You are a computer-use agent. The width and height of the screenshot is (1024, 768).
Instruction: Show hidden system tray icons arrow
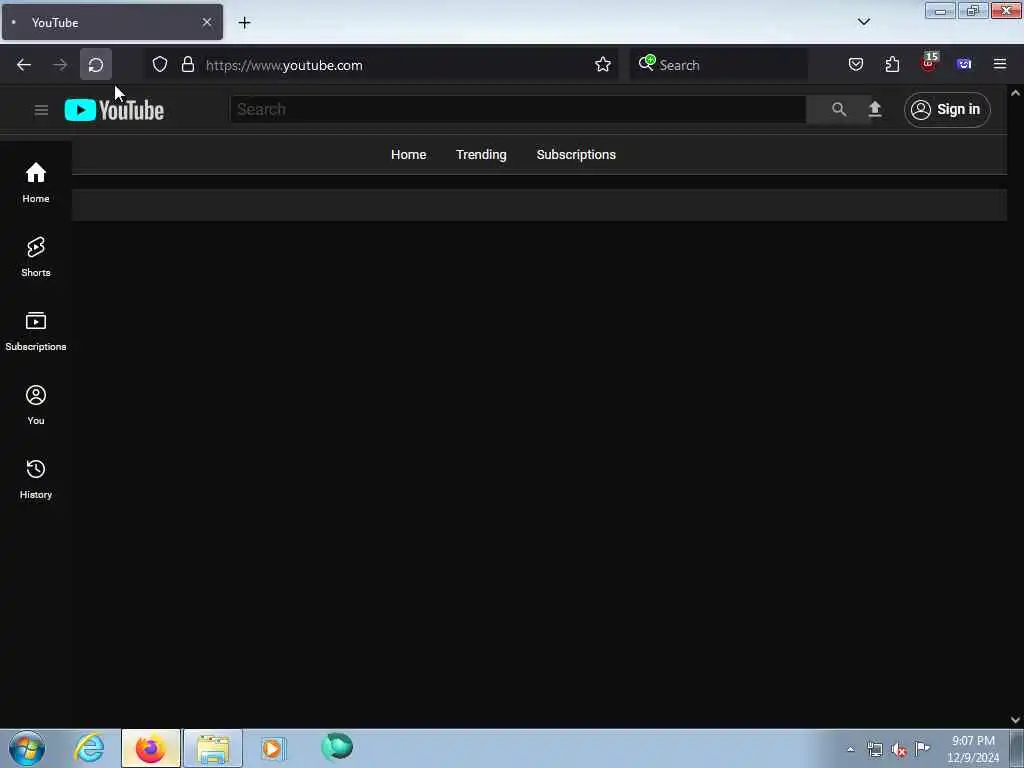coord(850,749)
